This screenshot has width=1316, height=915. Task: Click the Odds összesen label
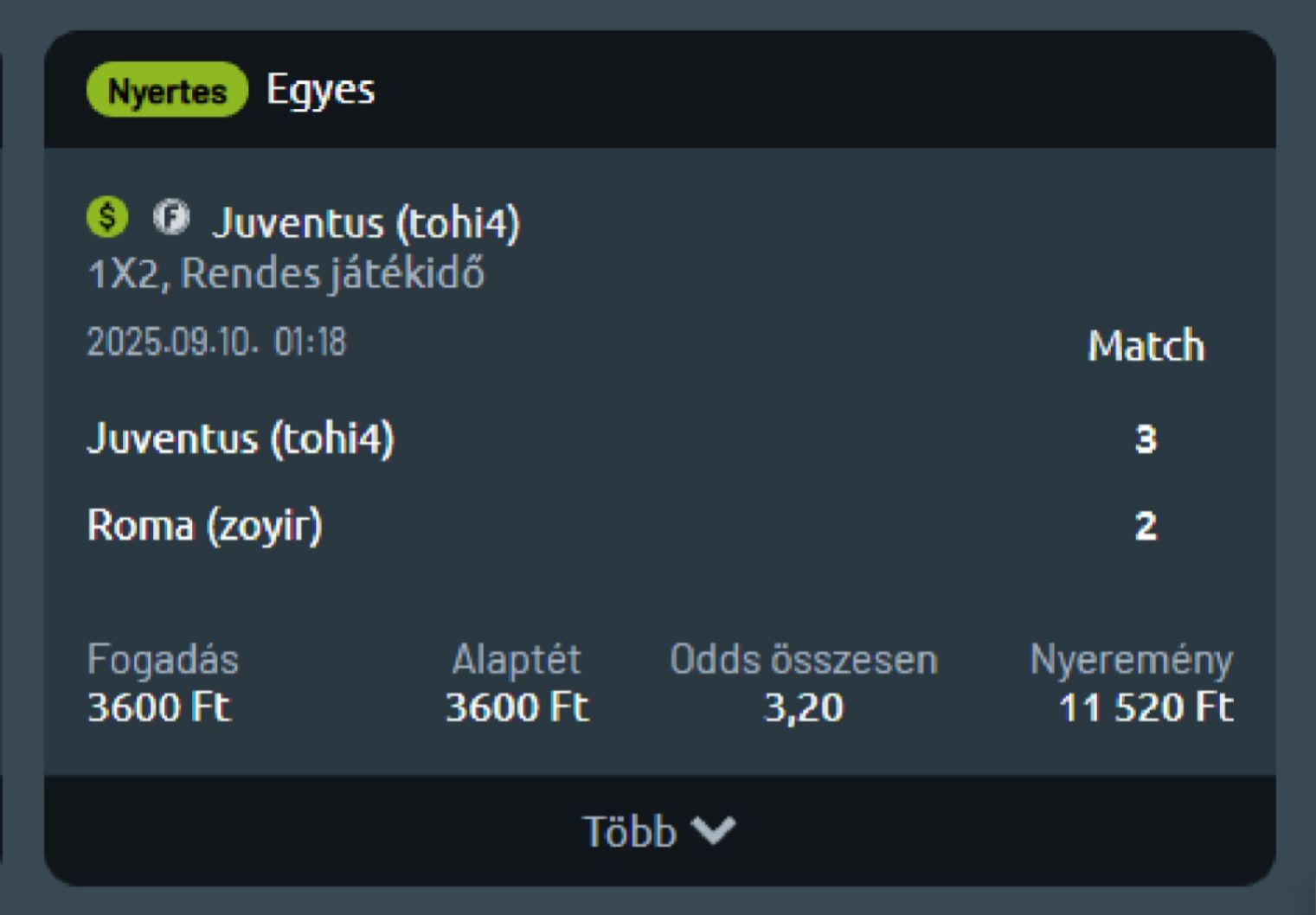pyautogui.click(x=803, y=660)
